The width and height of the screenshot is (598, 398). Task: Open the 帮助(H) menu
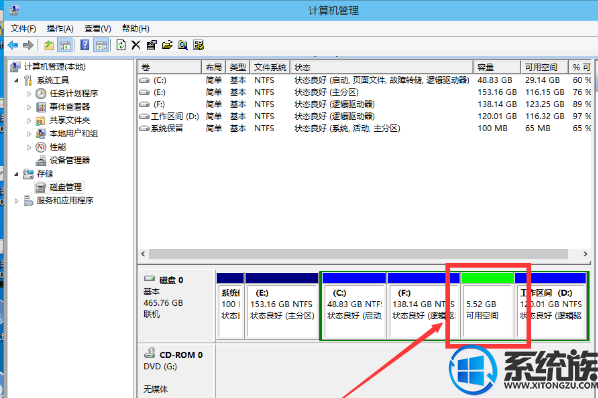pyautogui.click(x=135, y=29)
